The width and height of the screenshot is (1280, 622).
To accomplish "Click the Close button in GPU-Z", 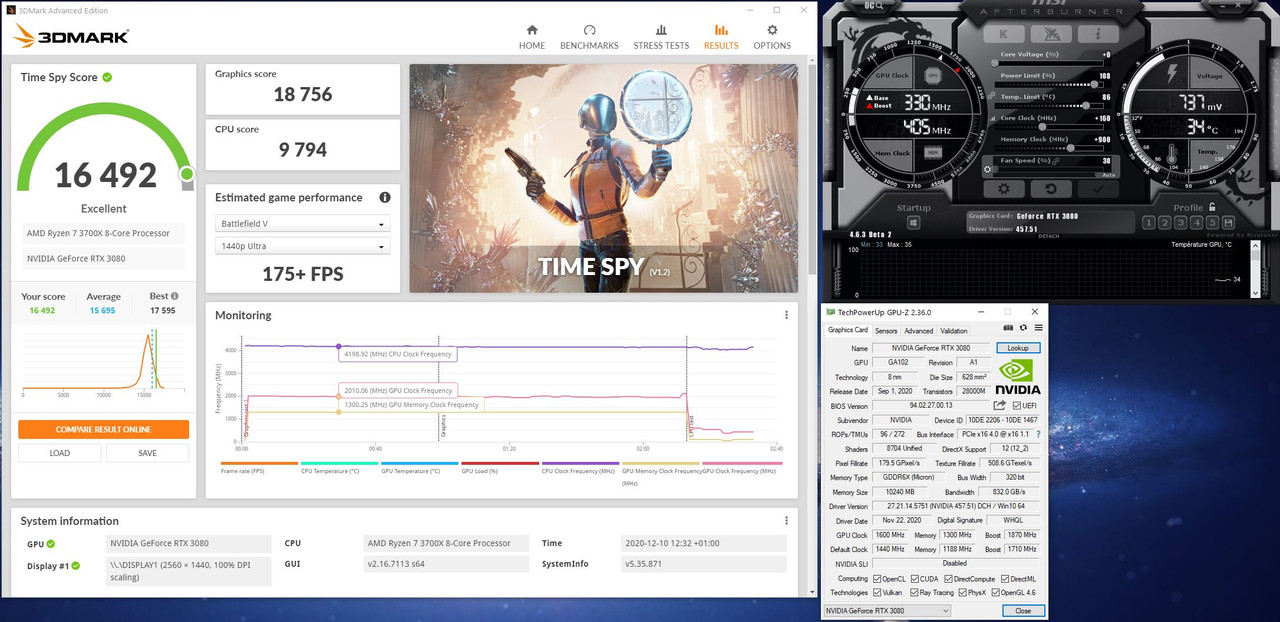I will coord(1023,610).
